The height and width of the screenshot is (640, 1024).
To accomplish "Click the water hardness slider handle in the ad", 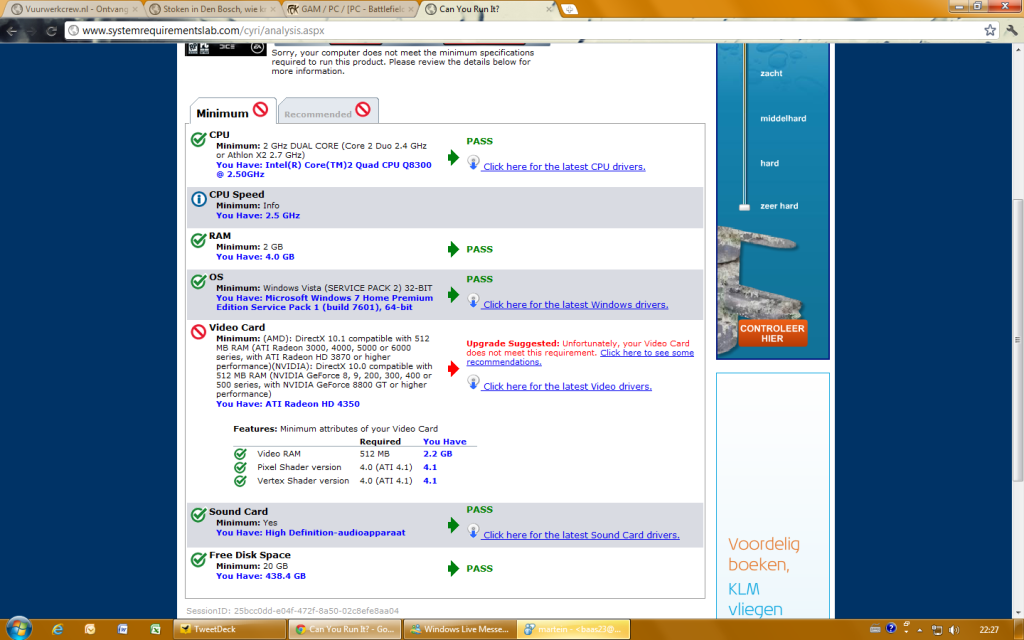I will [x=744, y=206].
